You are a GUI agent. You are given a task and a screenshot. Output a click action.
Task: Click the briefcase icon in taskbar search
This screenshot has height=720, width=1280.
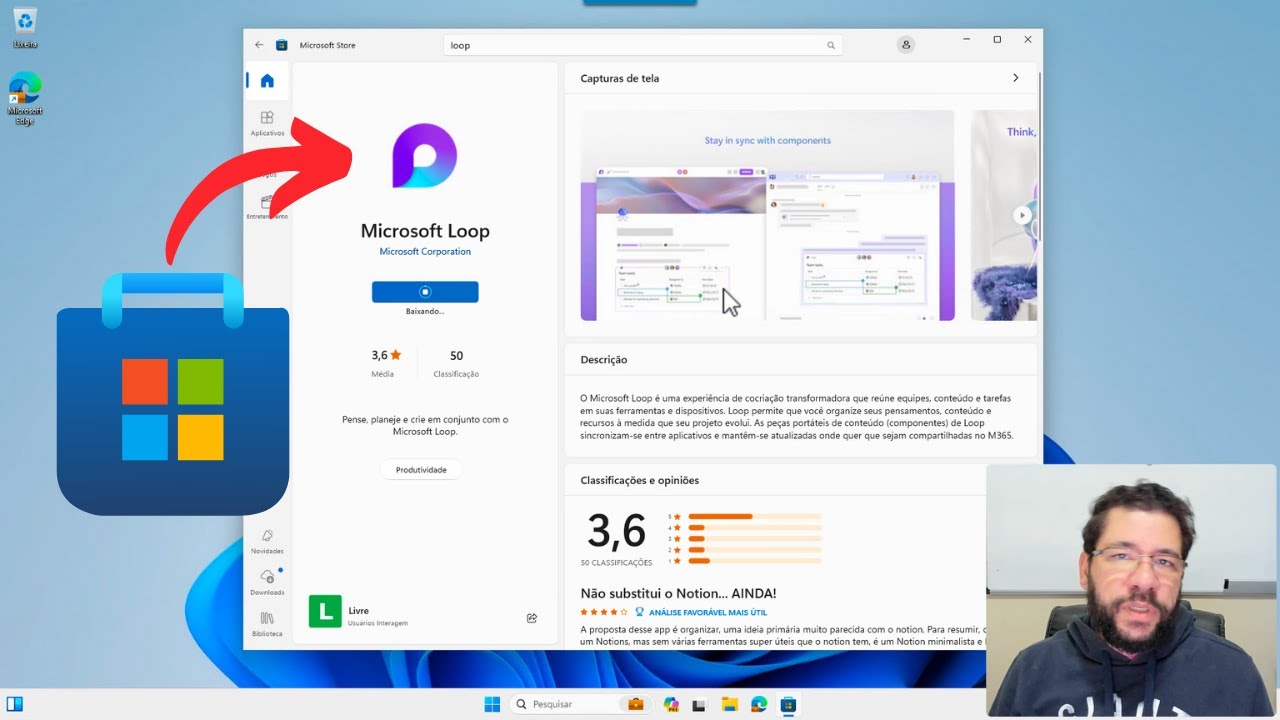pyautogui.click(x=635, y=704)
